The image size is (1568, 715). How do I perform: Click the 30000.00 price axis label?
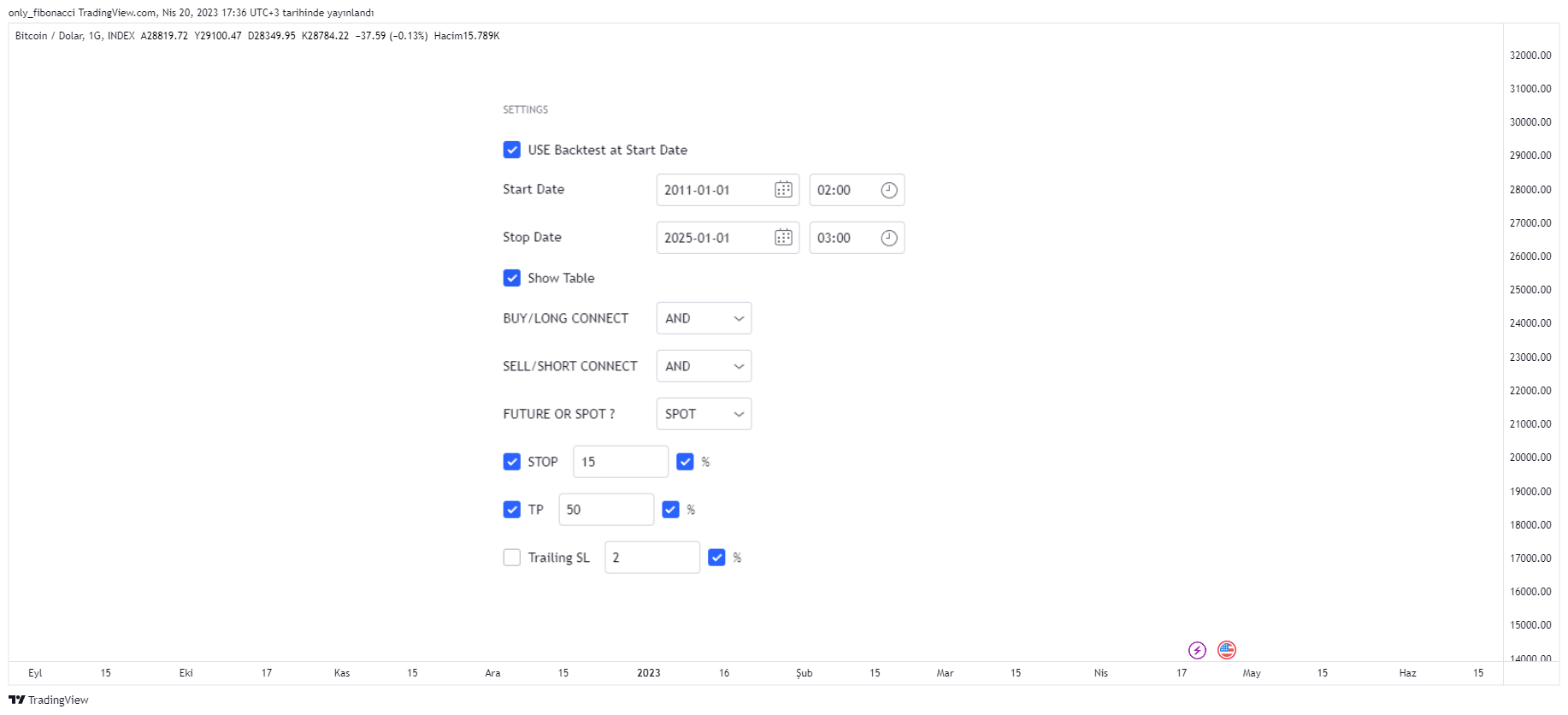tap(1530, 122)
